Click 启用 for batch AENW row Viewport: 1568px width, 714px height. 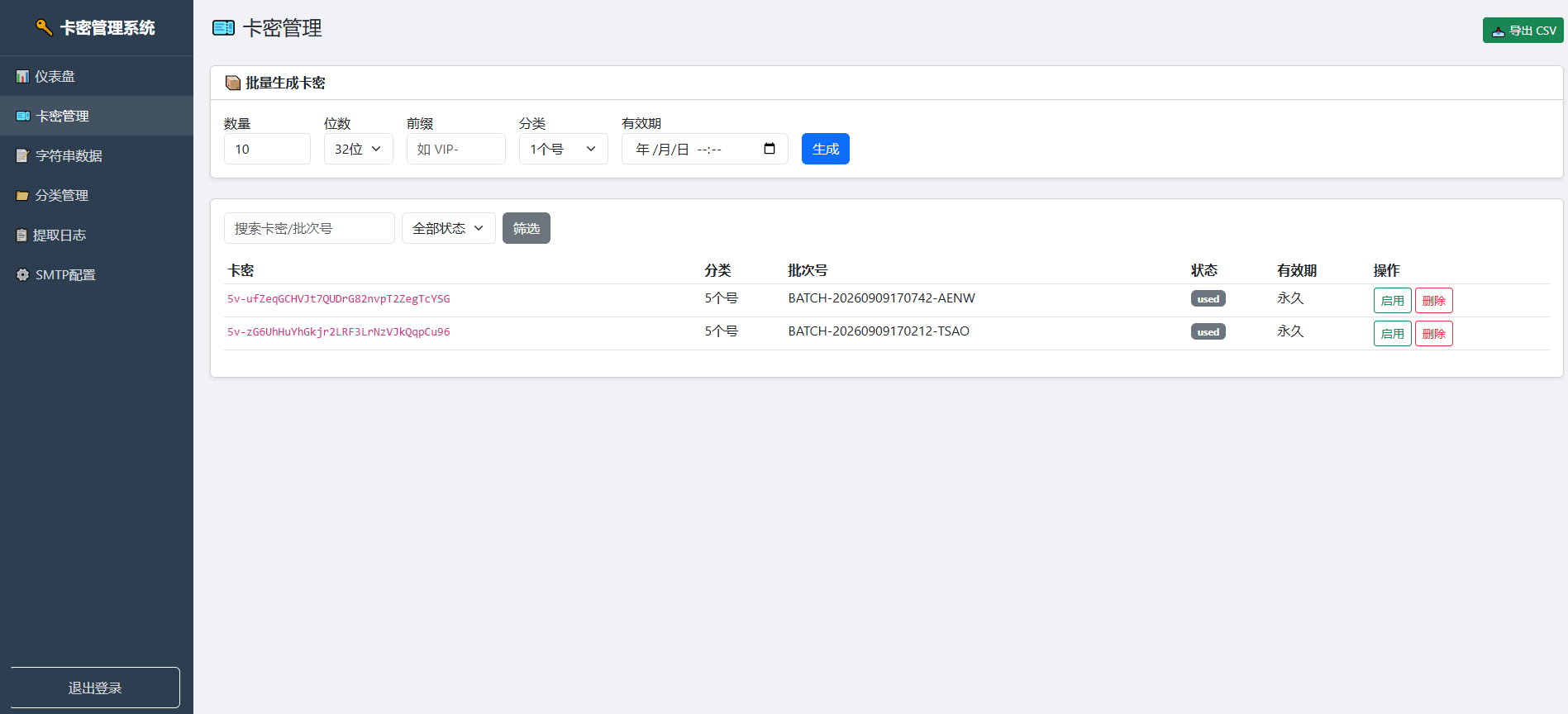(1393, 300)
